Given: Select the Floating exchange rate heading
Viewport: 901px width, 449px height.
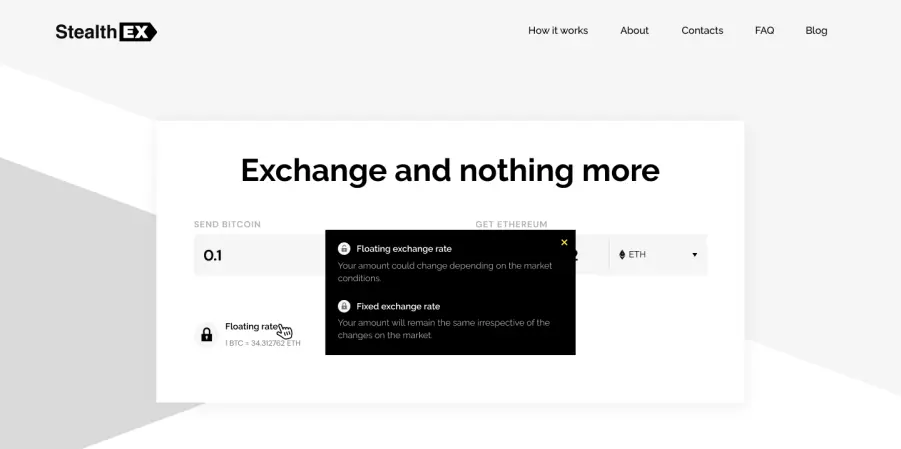Looking at the screenshot, I should point(404,249).
